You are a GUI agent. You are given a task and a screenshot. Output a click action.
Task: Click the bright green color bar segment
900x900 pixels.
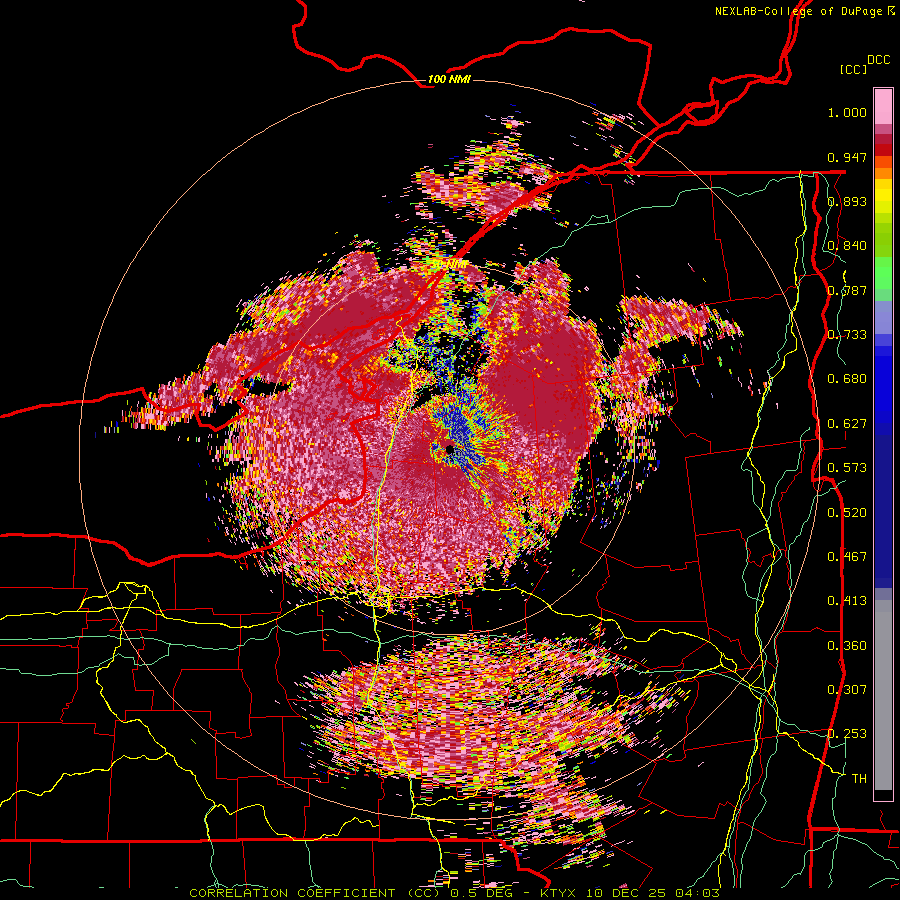883,273
